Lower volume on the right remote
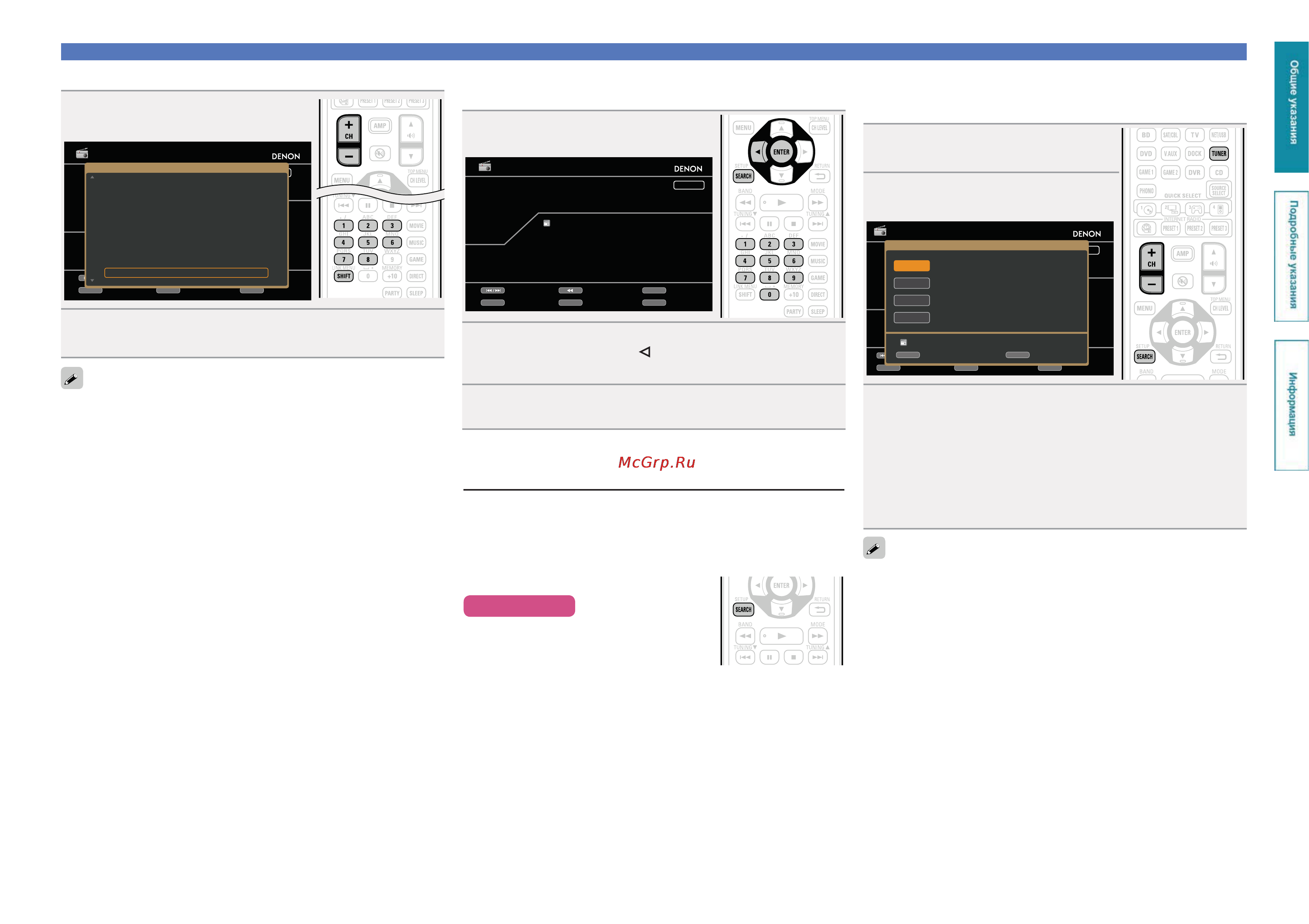The width and height of the screenshot is (1309, 924). (x=1214, y=284)
